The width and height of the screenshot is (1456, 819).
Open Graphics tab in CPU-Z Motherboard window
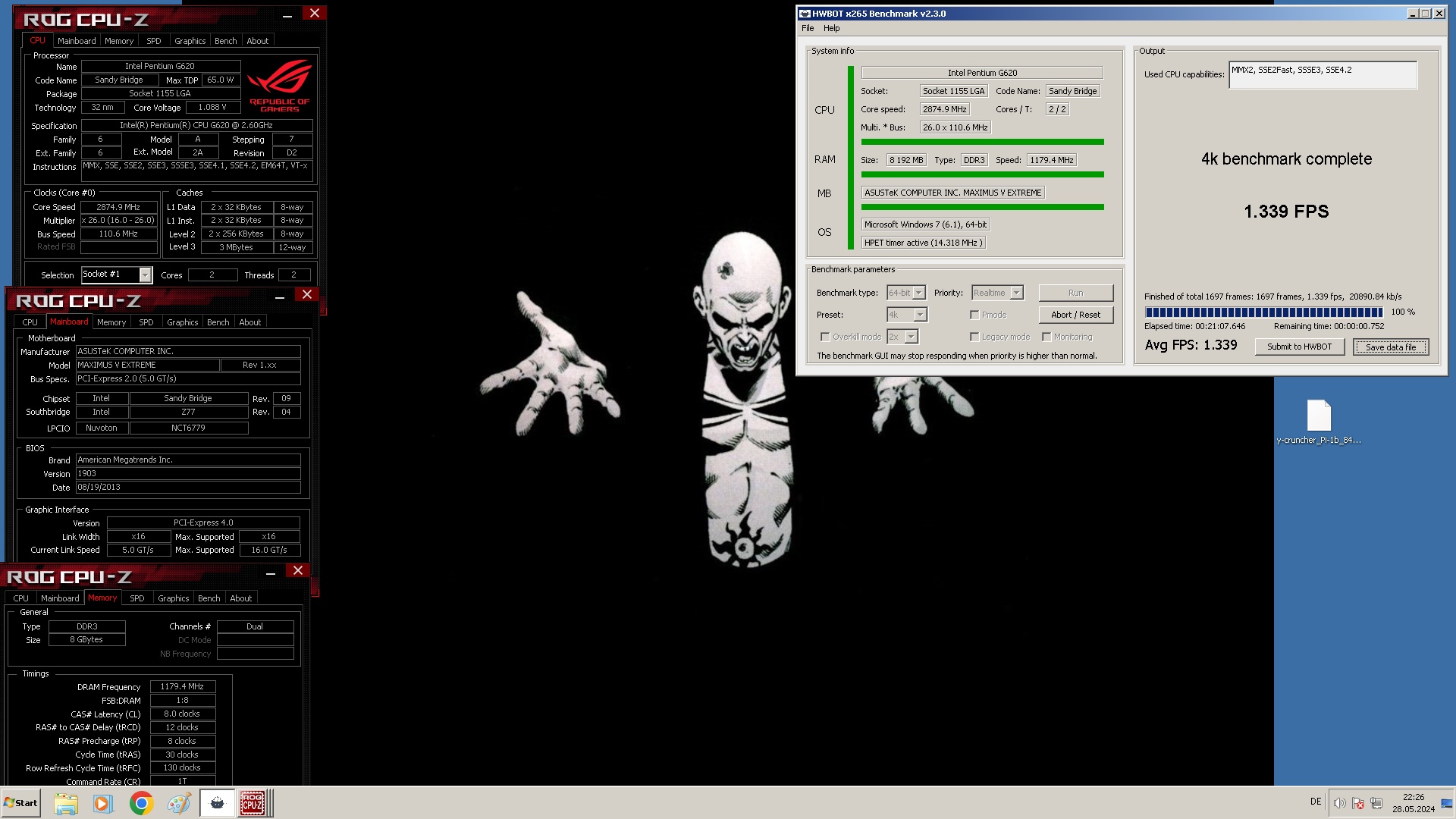pyautogui.click(x=182, y=322)
